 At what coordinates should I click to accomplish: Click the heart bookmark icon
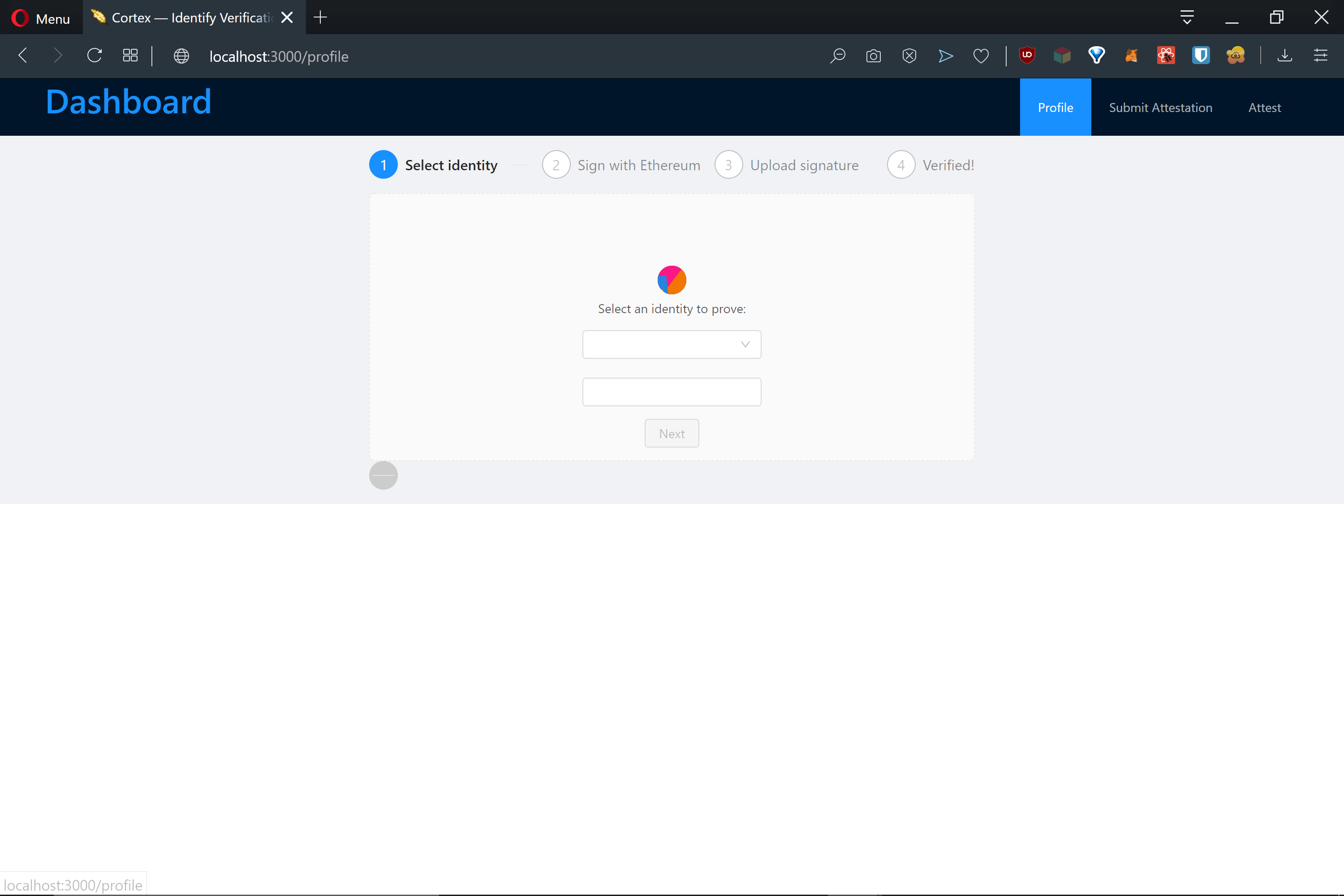pos(981,56)
